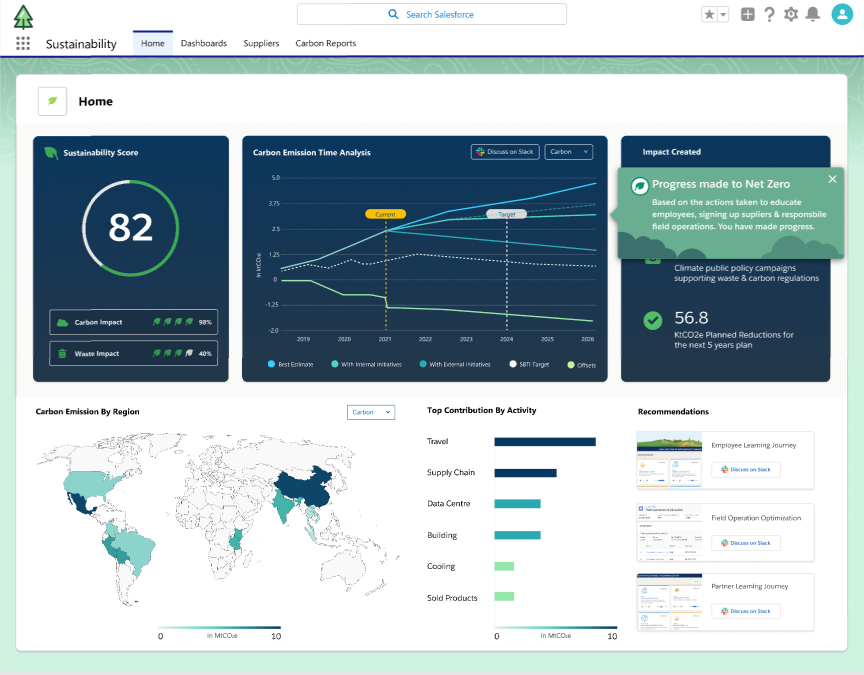This screenshot has width=864, height=675.
Task: View notifications via the bell icon
Action: click(813, 14)
